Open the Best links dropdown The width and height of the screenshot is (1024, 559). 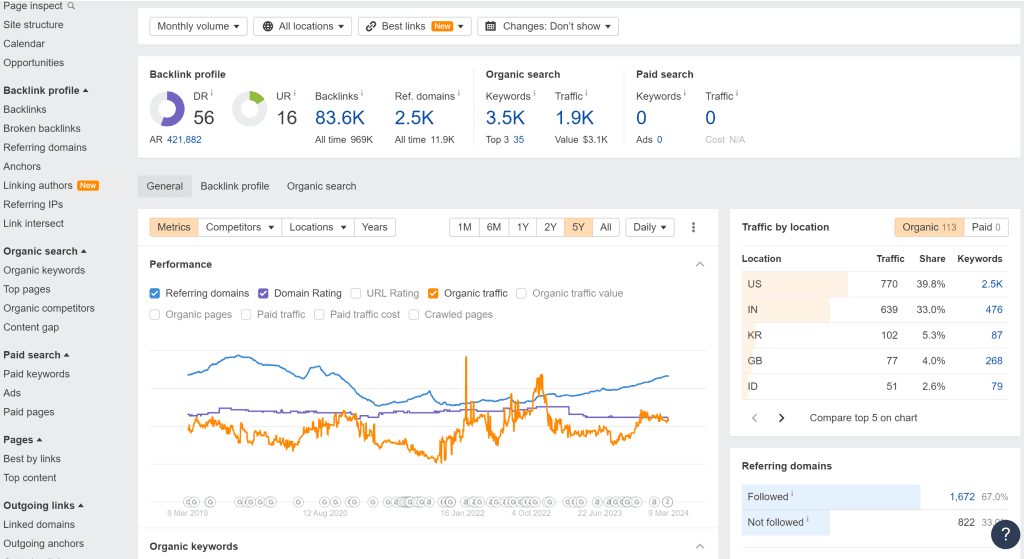[x=415, y=26]
